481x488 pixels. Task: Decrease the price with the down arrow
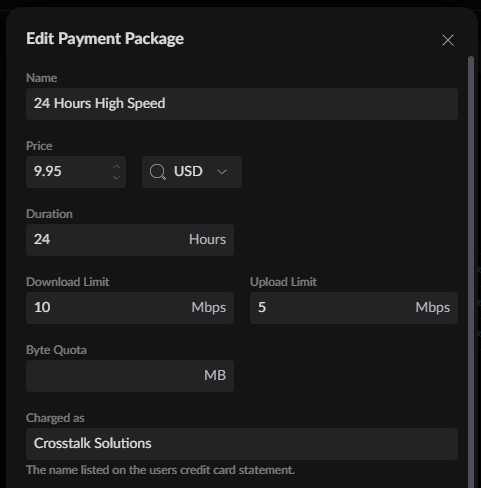[x=116, y=177]
